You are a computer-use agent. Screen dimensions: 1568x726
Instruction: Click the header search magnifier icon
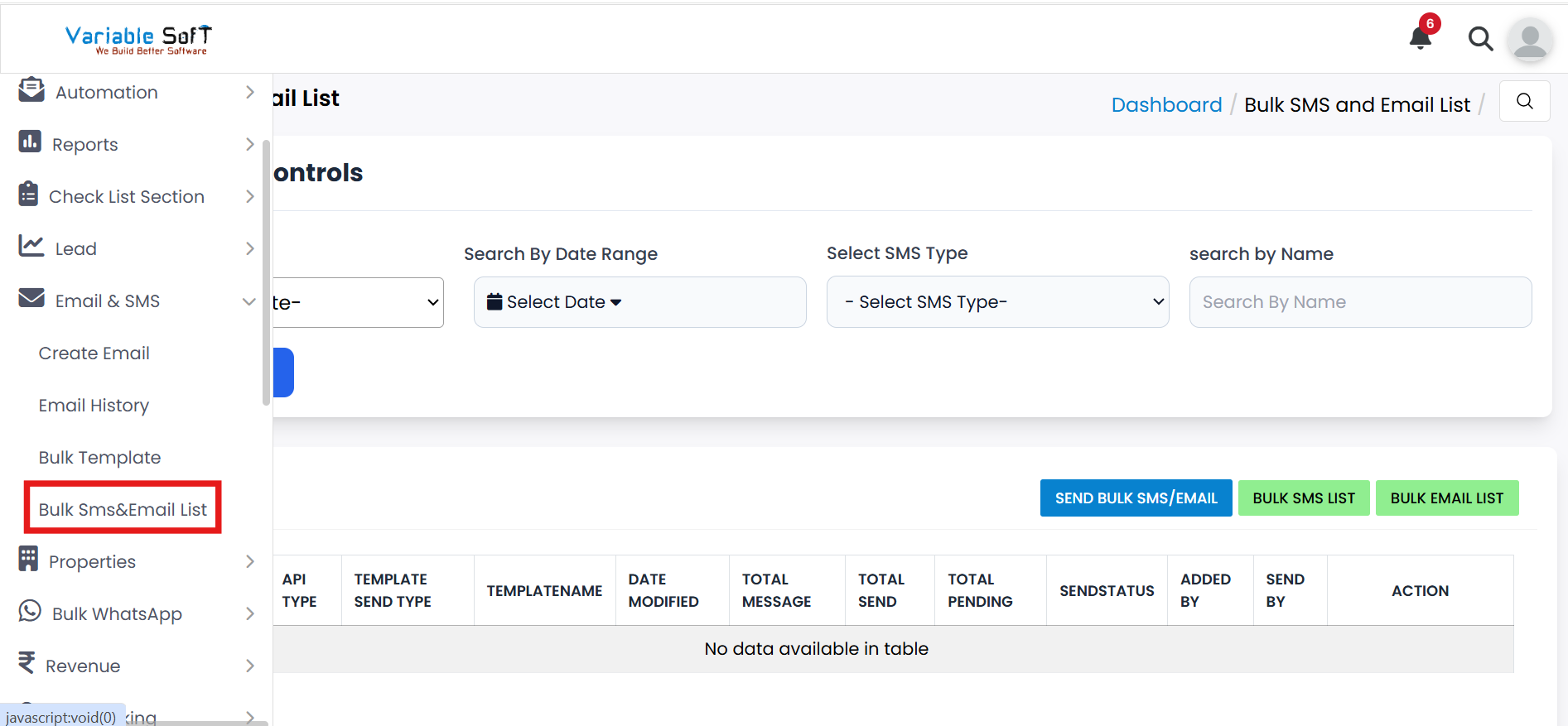click(1480, 39)
